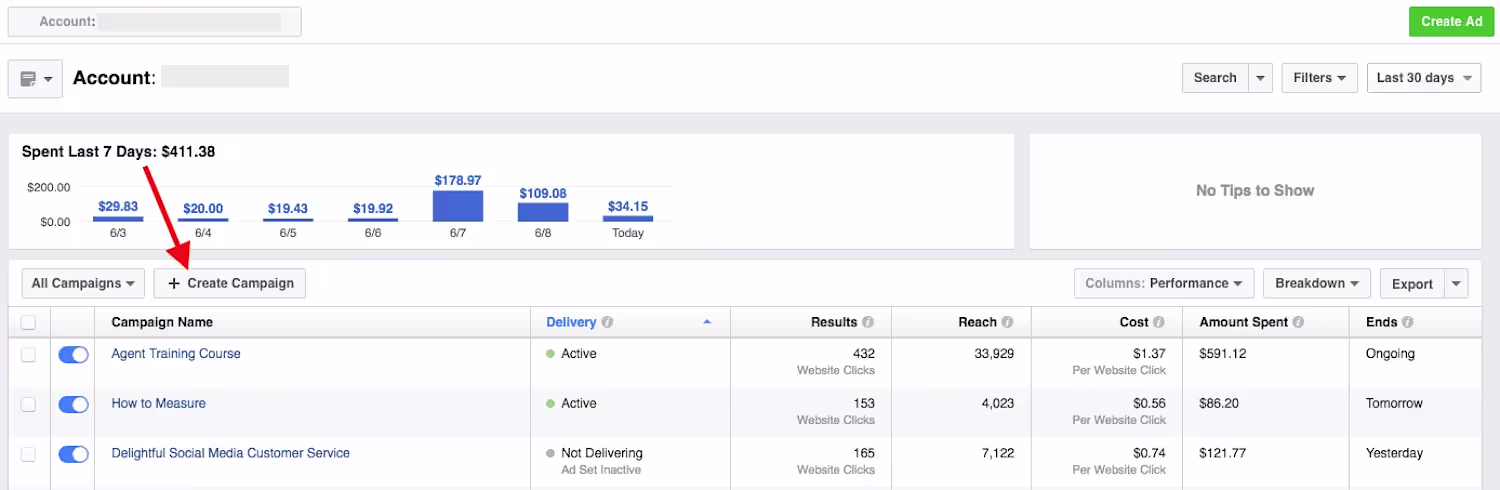
Task: Click the Create Campaign button
Action: pos(230,283)
